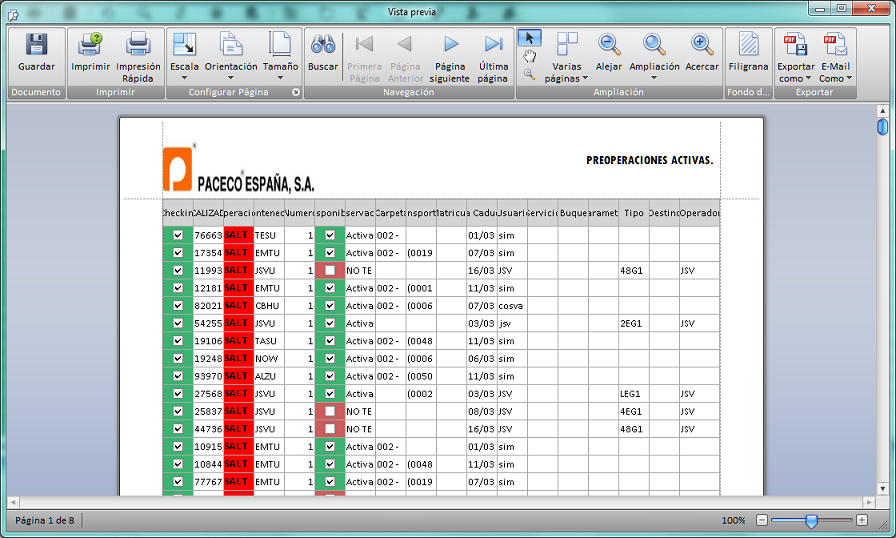Click the horizontal scrollbar right arrow
This screenshot has width=896, height=538.
coord(869,503)
